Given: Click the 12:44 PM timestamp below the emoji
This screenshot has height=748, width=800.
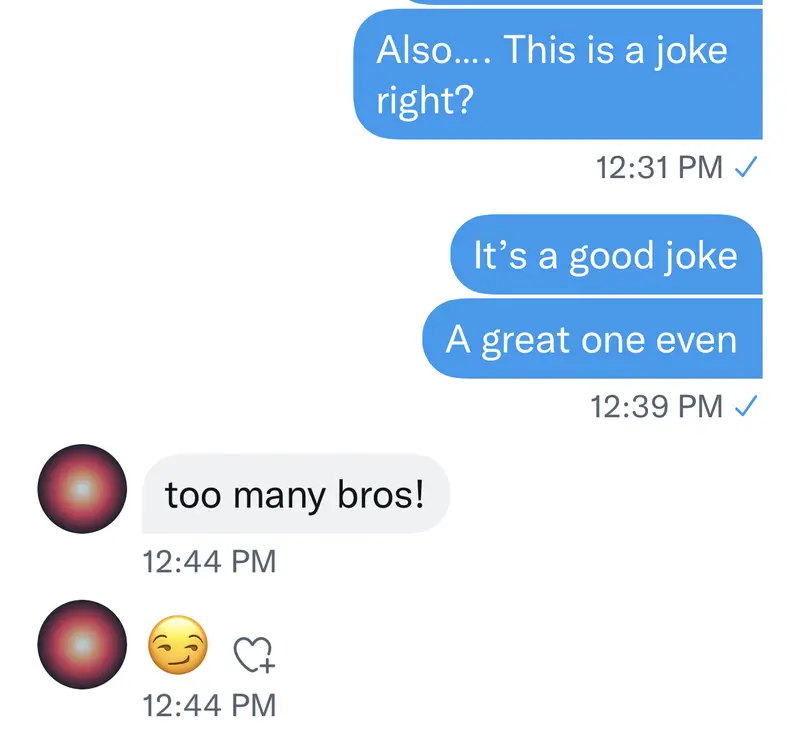Looking at the screenshot, I should tap(210, 705).
